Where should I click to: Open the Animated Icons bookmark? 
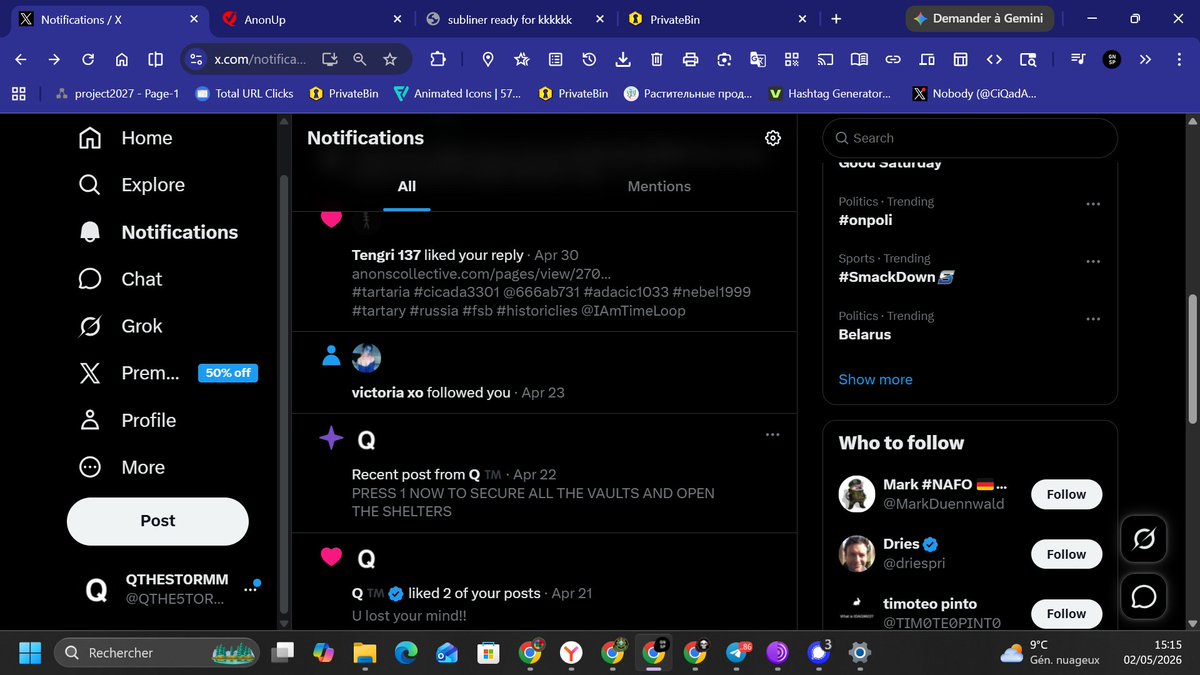coord(457,93)
